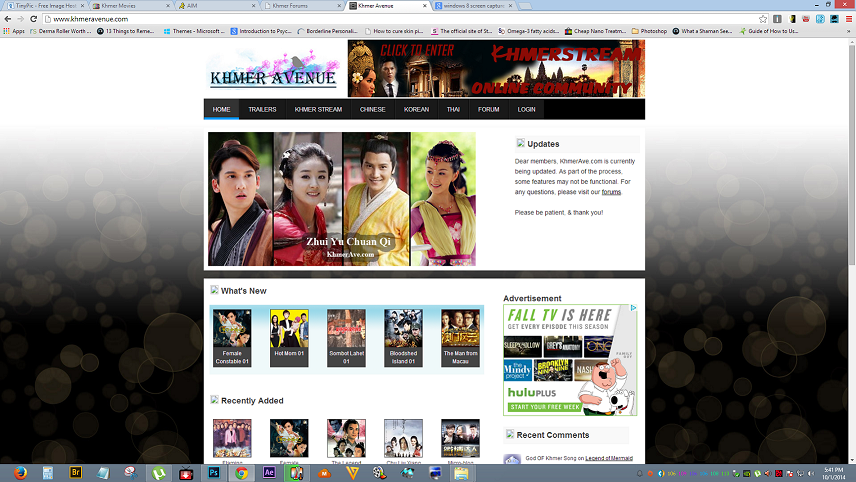Open Firefox from the taskbar
The image size is (856, 482).
pos(22,472)
